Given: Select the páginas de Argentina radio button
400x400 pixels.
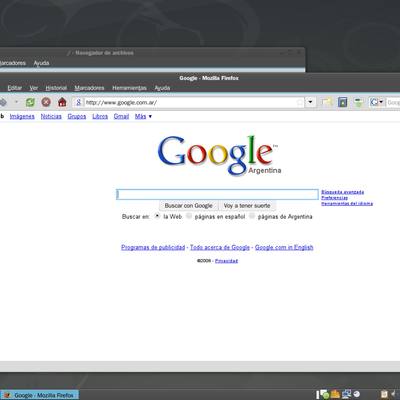Looking at the screenshot, I should [252, 216].
